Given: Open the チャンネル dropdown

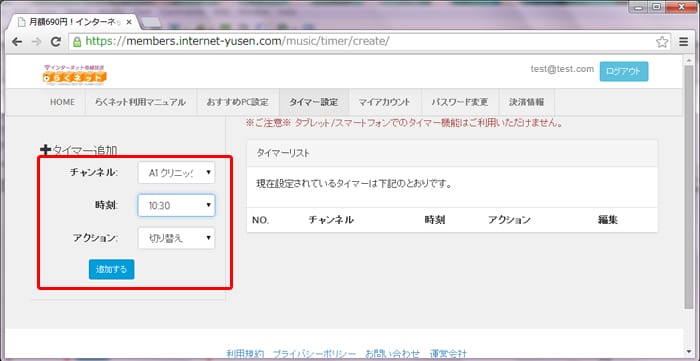Looking at the screenshot, I should click(x=176, y=172).
